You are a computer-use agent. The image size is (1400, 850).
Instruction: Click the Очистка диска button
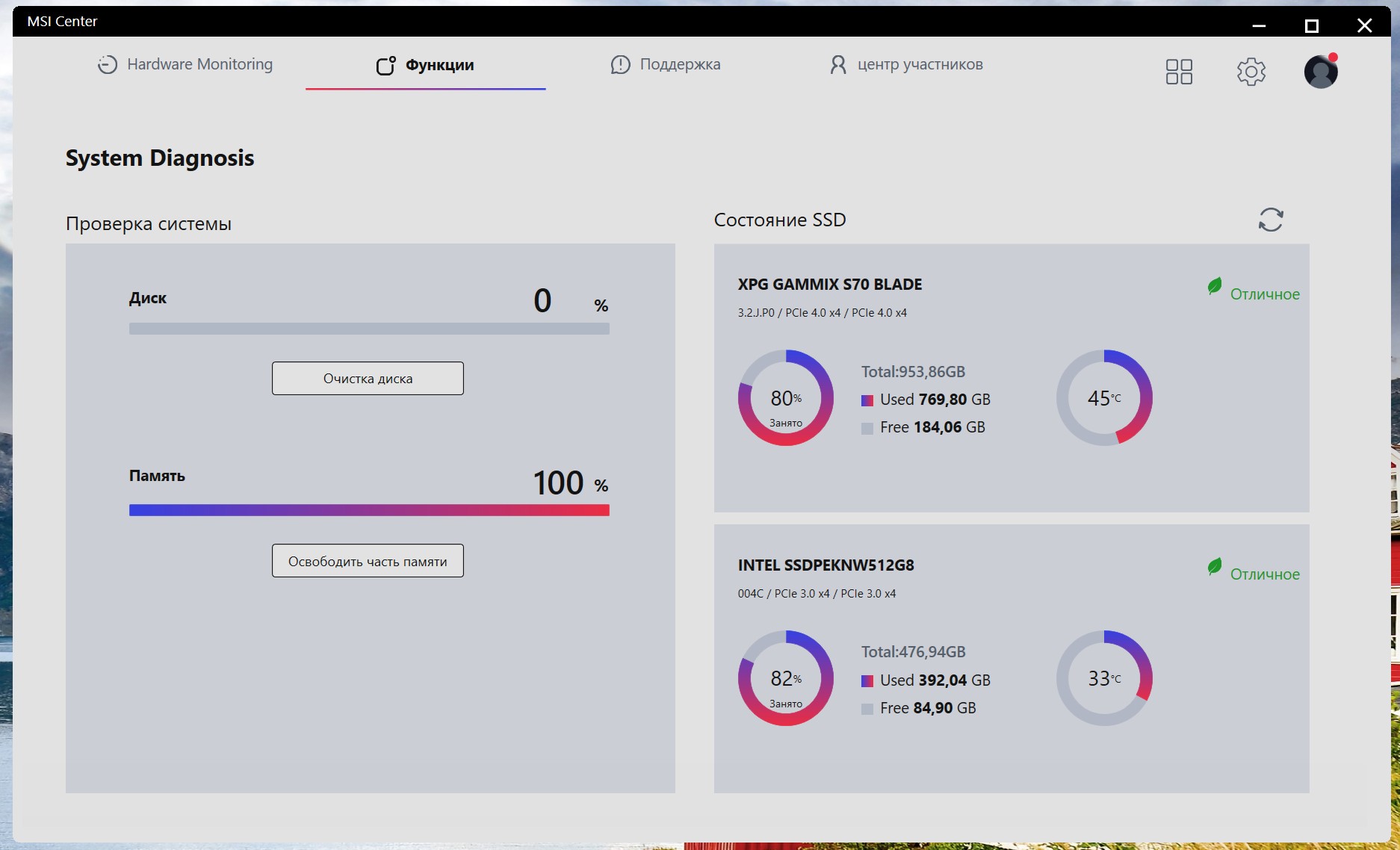pos(368,379)
